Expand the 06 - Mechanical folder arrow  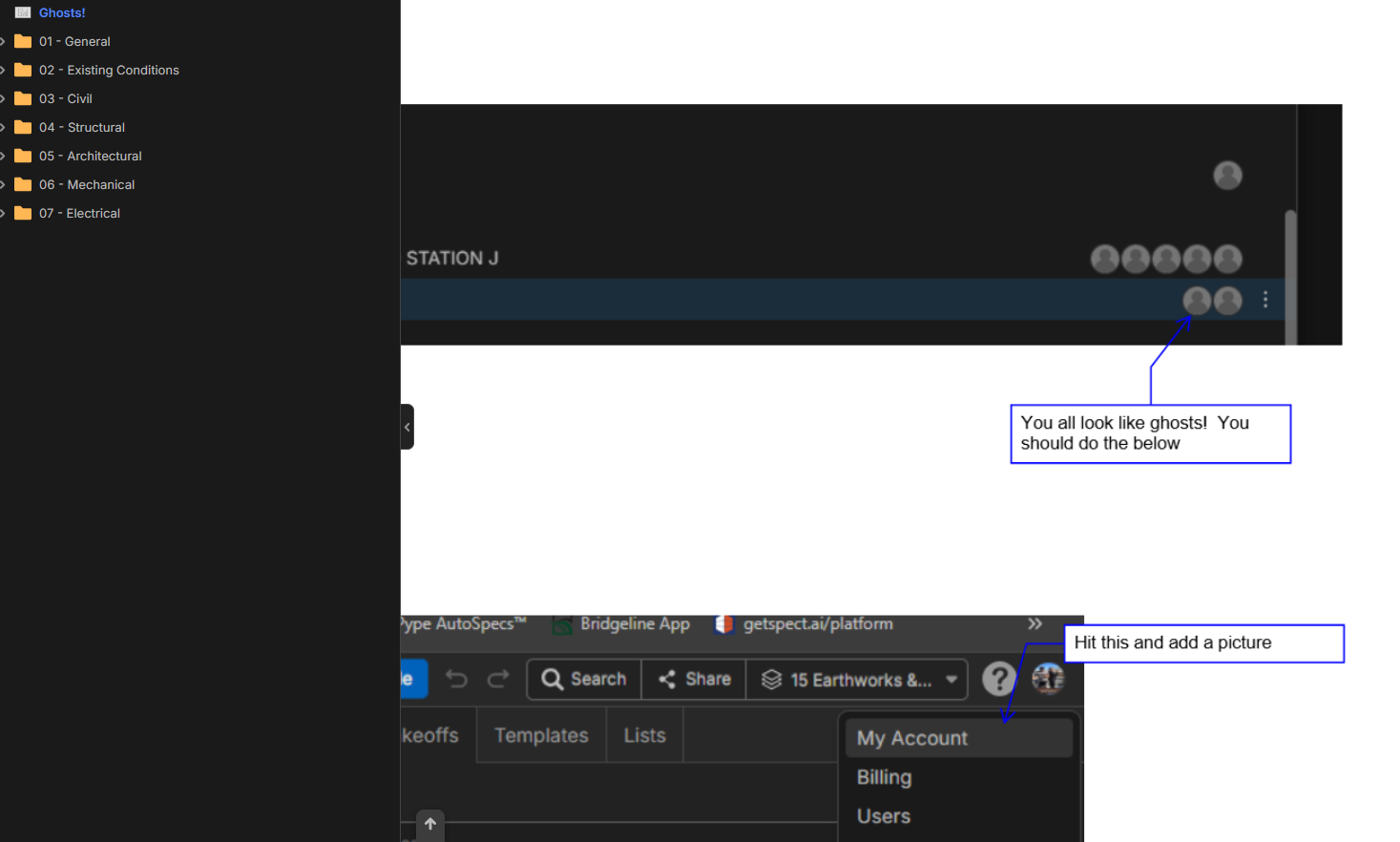[x=4, y=185]
